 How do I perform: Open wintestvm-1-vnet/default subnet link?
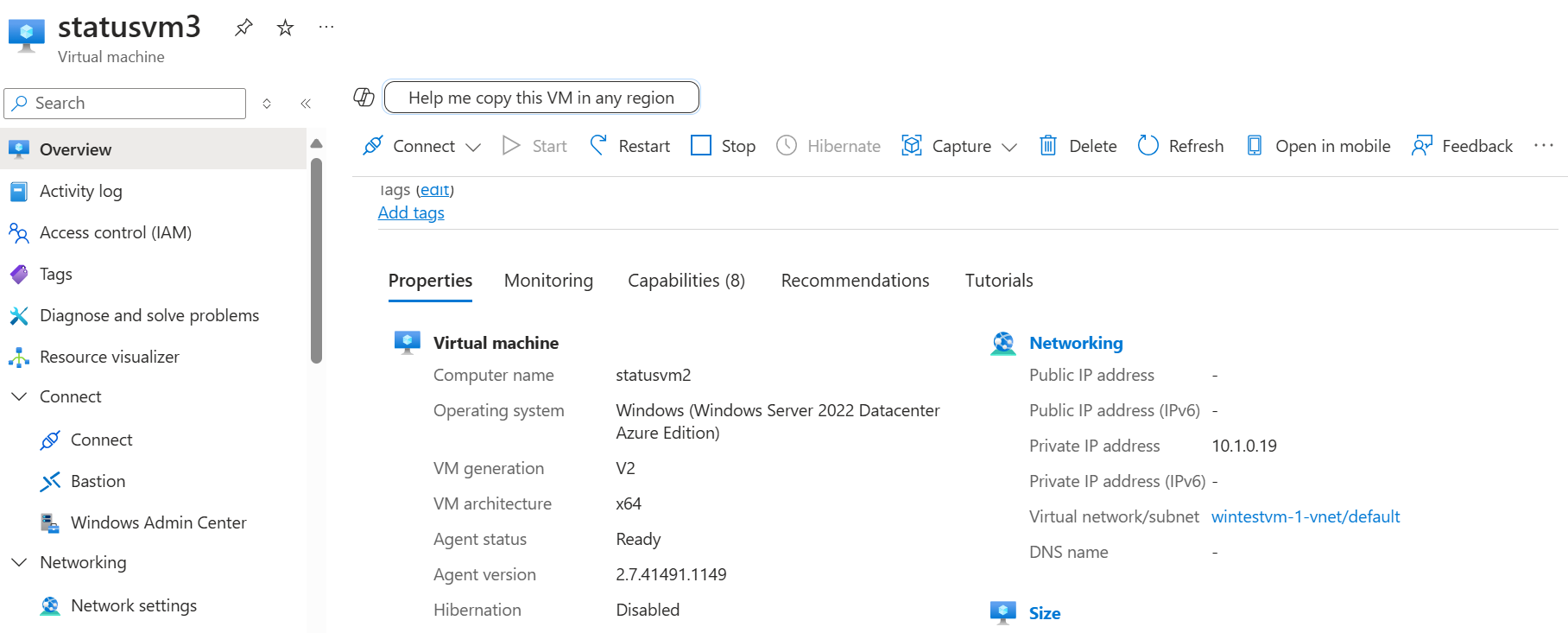pos(1305,516)
